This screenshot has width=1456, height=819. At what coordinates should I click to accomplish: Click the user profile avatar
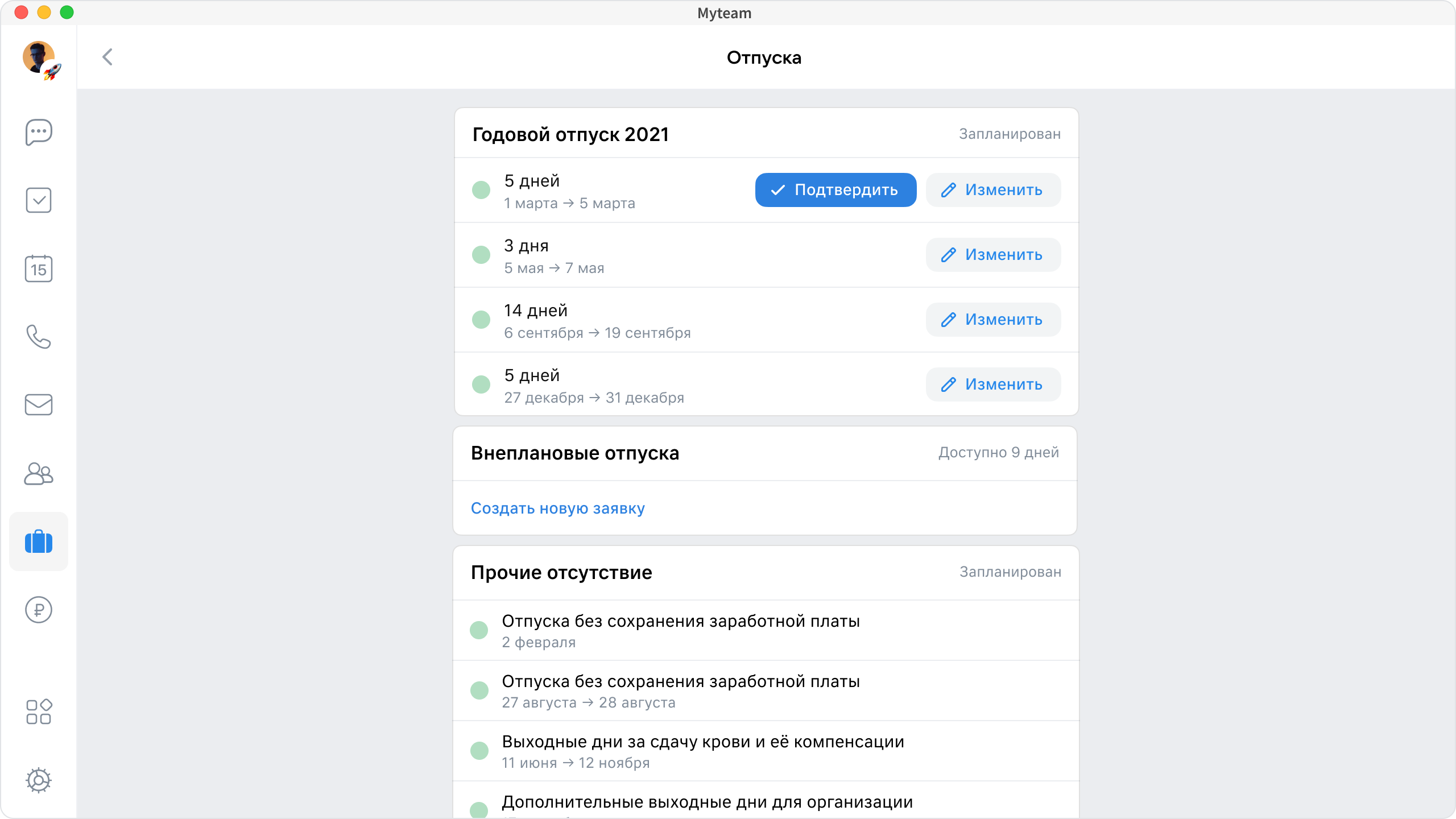(x=39, y=57)
